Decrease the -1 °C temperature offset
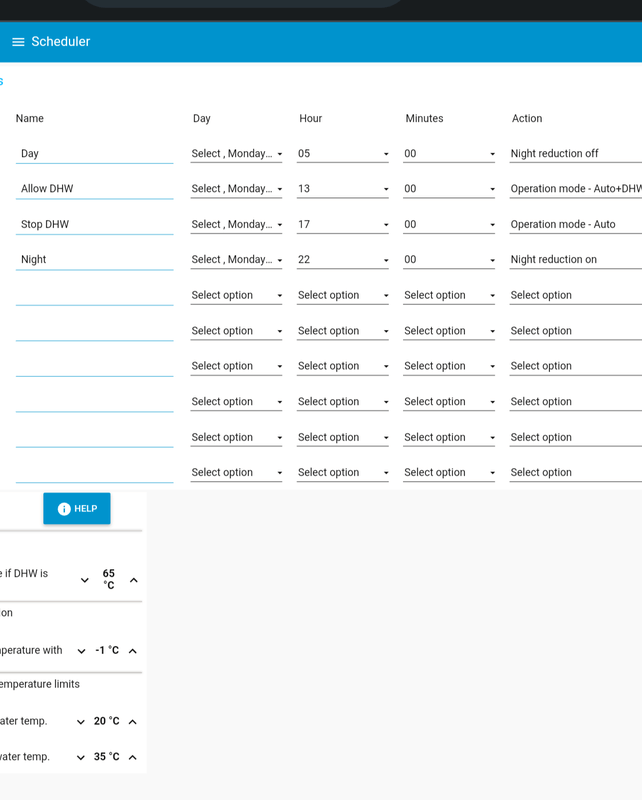Screen dimensions: 642x800 click(81, 651)
